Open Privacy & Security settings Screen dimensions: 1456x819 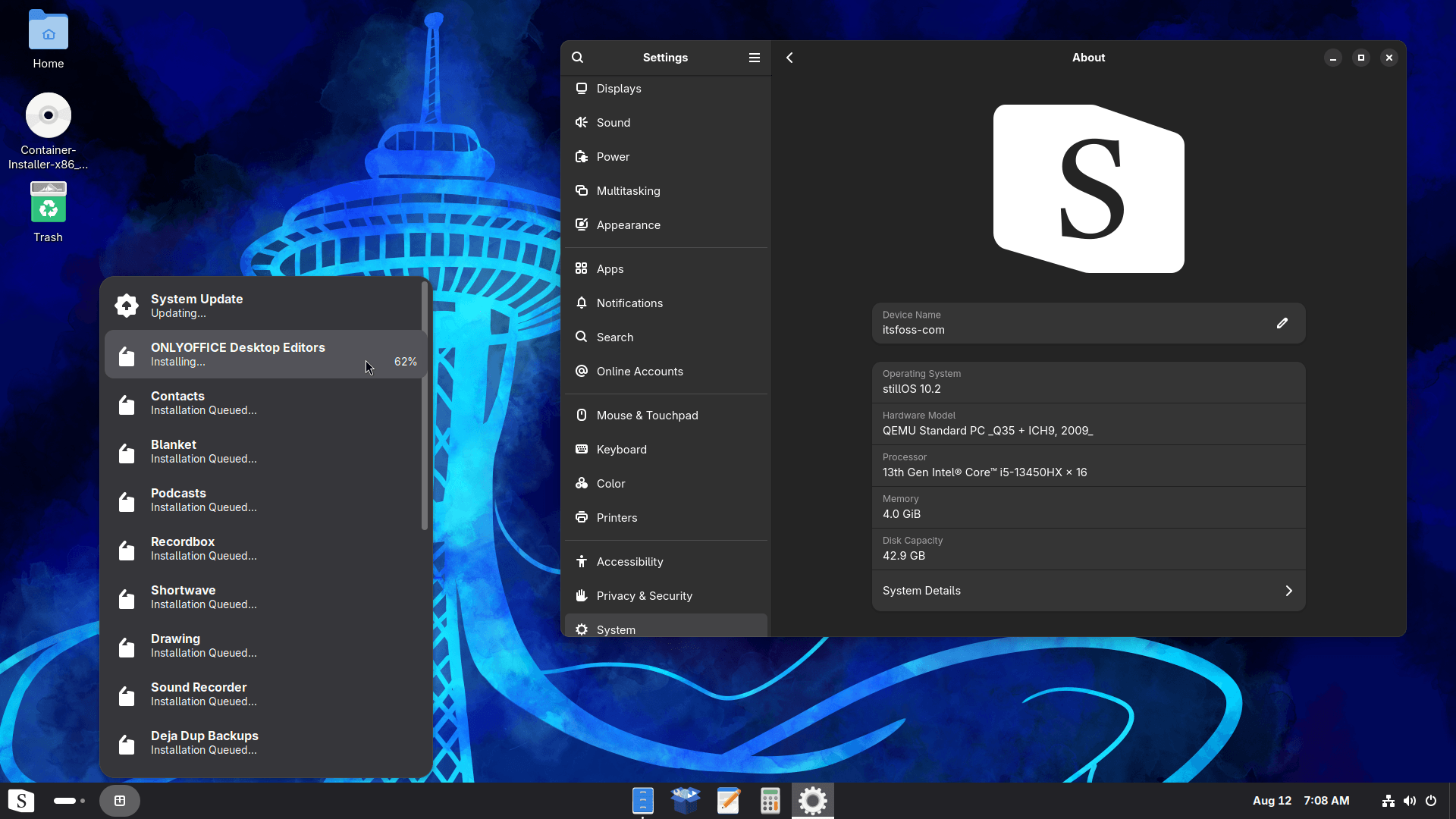click(666, 596)
